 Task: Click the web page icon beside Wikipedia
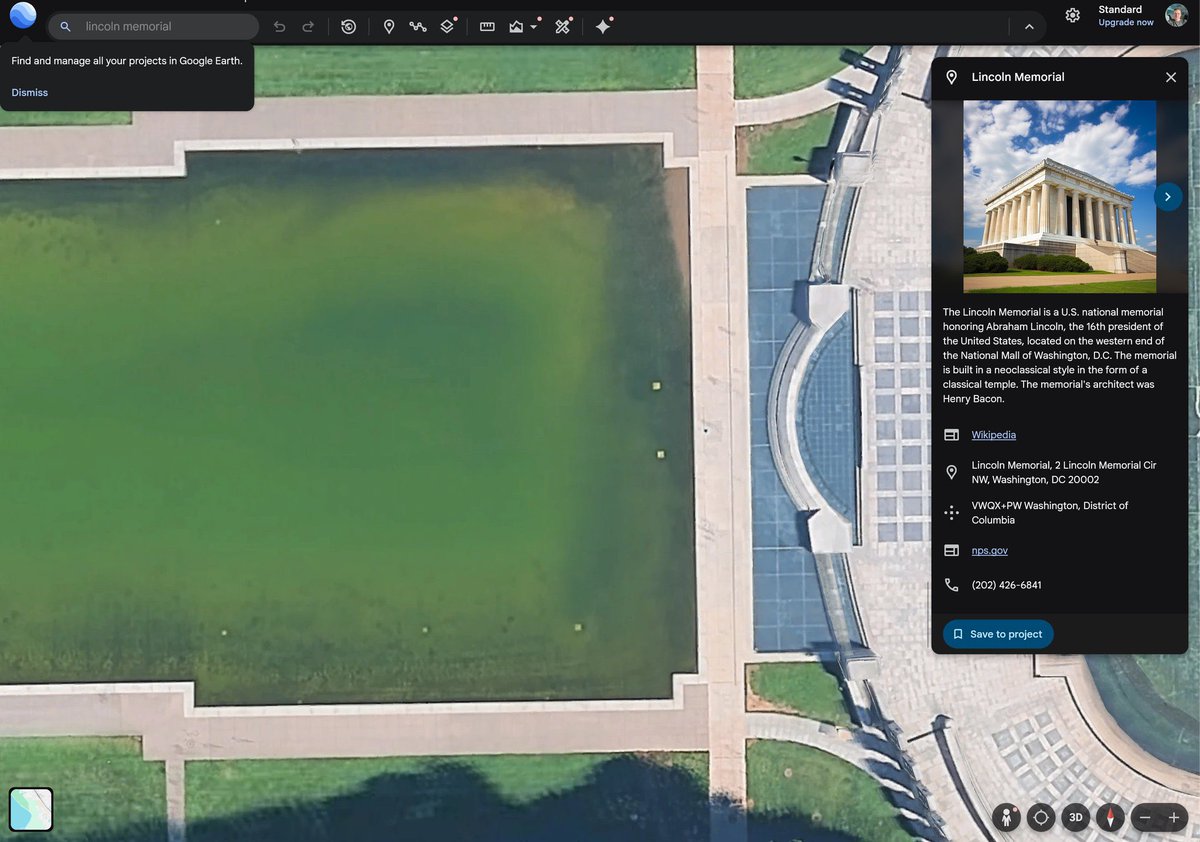click(x=951, y=435)
